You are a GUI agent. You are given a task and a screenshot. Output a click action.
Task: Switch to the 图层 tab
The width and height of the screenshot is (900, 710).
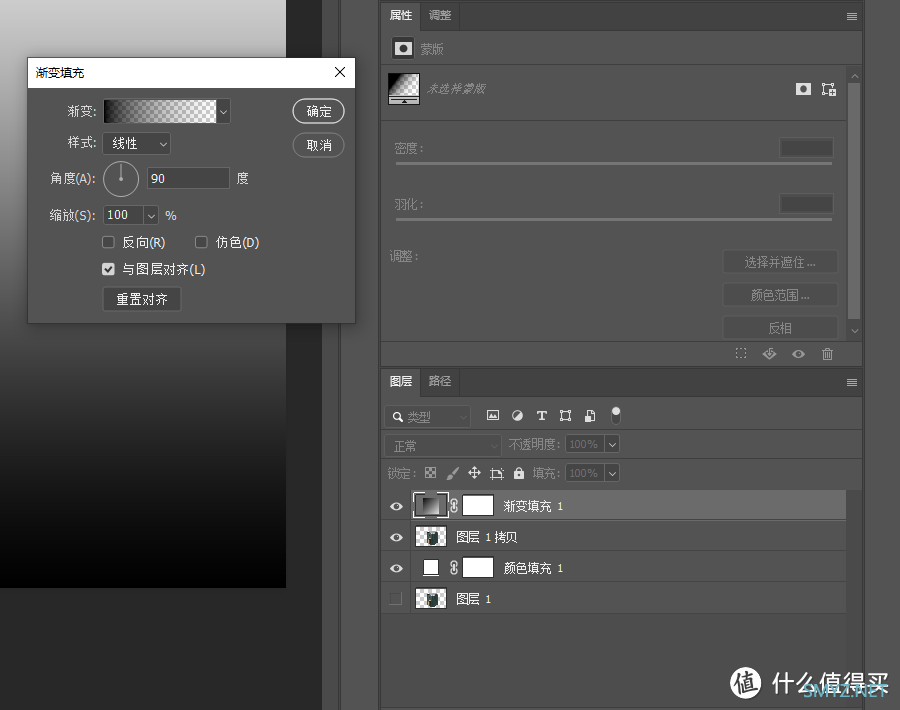coord(401,381)
